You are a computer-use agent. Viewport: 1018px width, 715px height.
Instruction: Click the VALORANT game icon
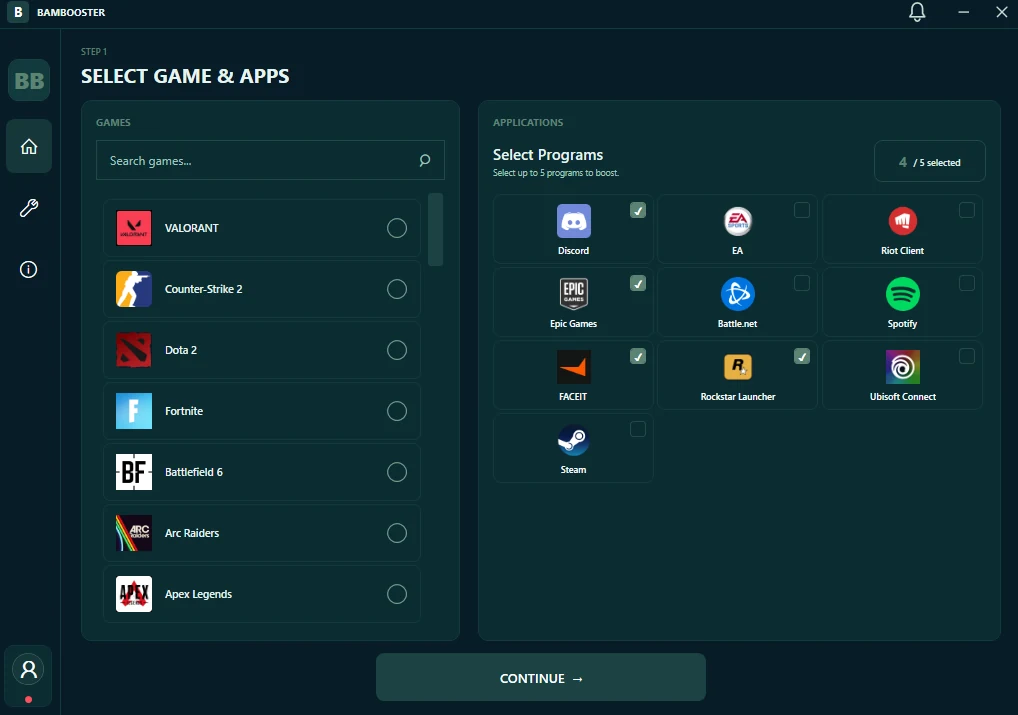(134, 228)
